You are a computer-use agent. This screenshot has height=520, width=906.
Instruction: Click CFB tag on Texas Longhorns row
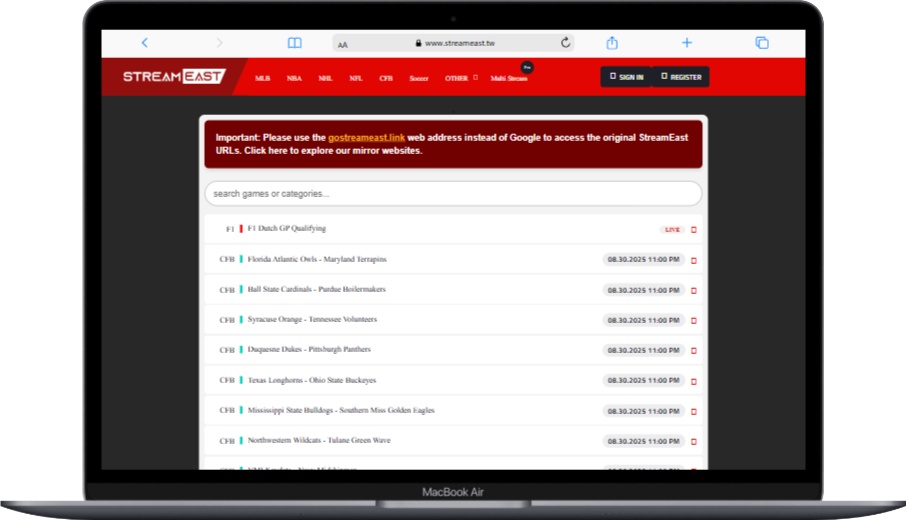[x=226, y=380]
